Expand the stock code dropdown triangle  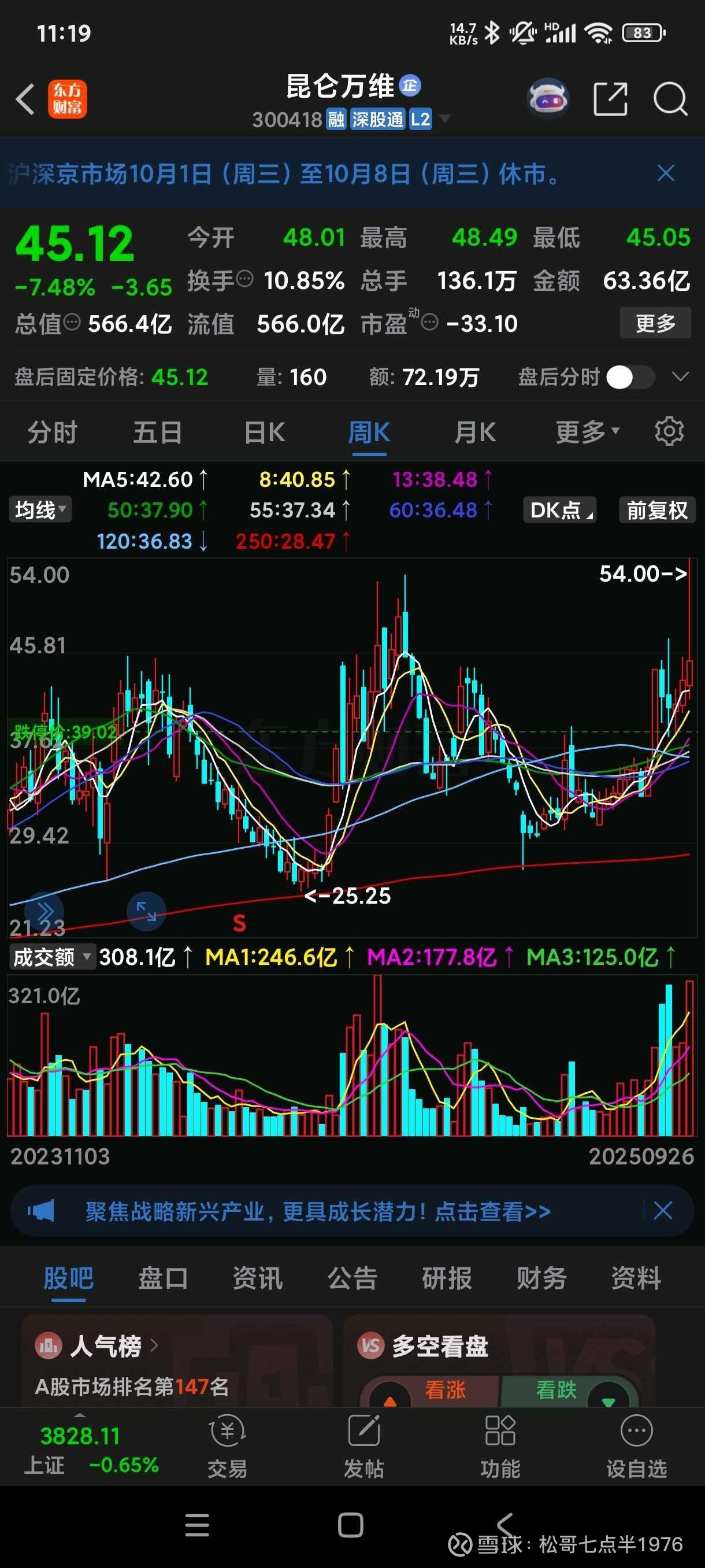(444, 118)
